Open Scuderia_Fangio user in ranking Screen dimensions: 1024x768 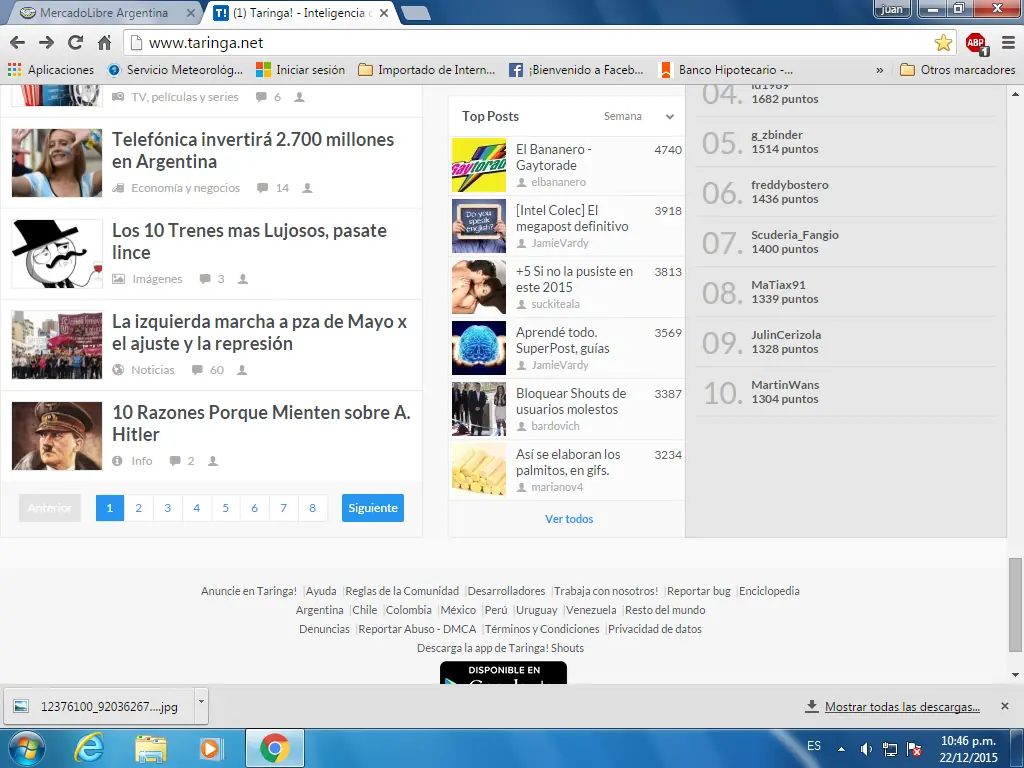[x=795, y=235]
